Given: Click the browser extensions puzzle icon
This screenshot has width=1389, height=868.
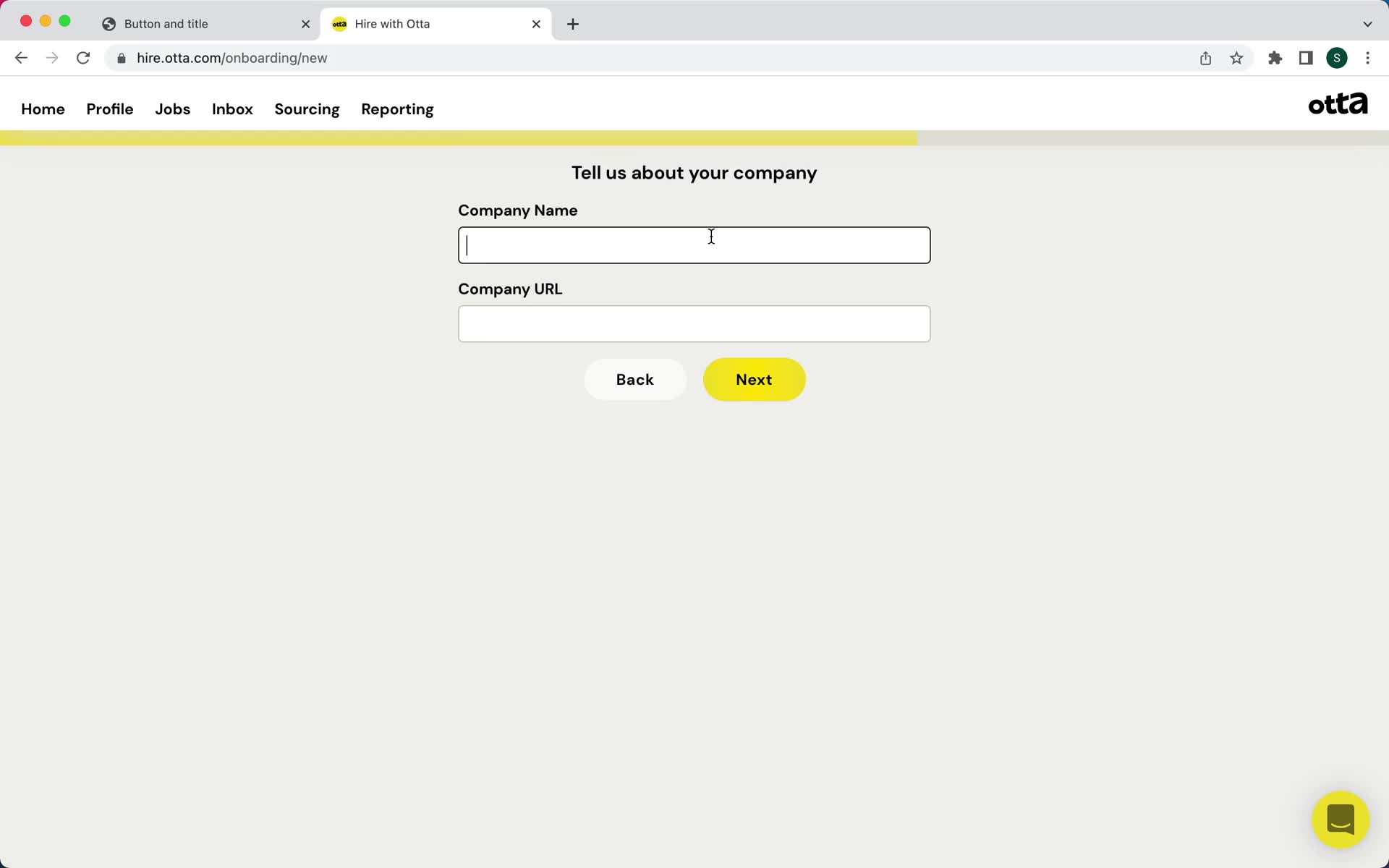Looking at the screenshot, I should [x=1276, y=58].
